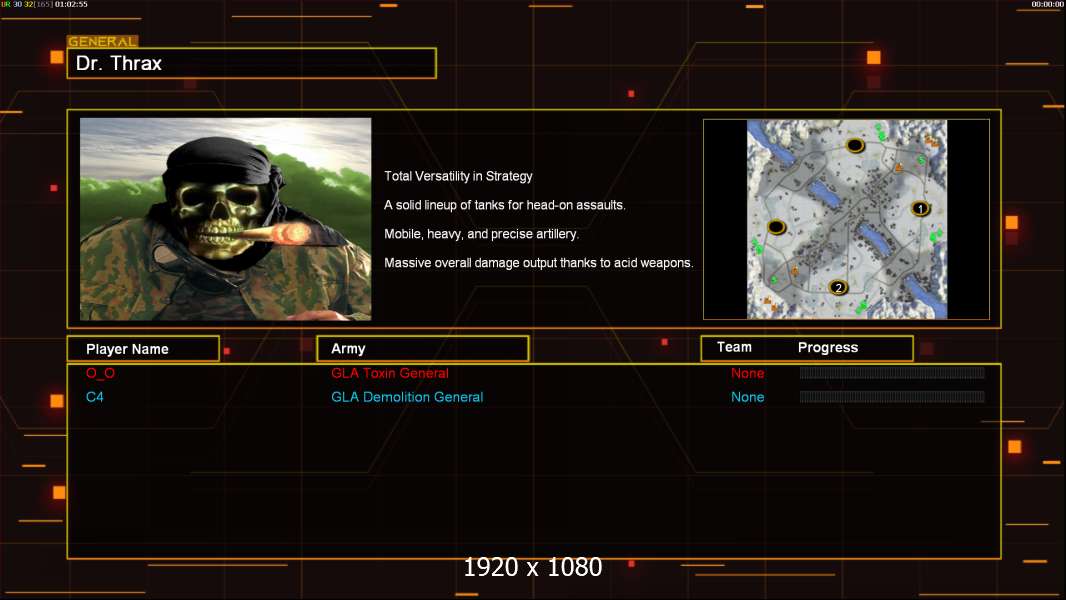The width and height of the screenshot is (1066, 600).
Task: Click the Army column header
Action: point(423,349)
